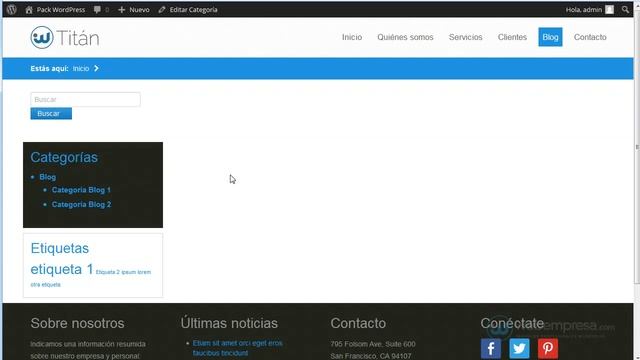Open Servicios page
The image size is (640, 360).
[466, 37]
